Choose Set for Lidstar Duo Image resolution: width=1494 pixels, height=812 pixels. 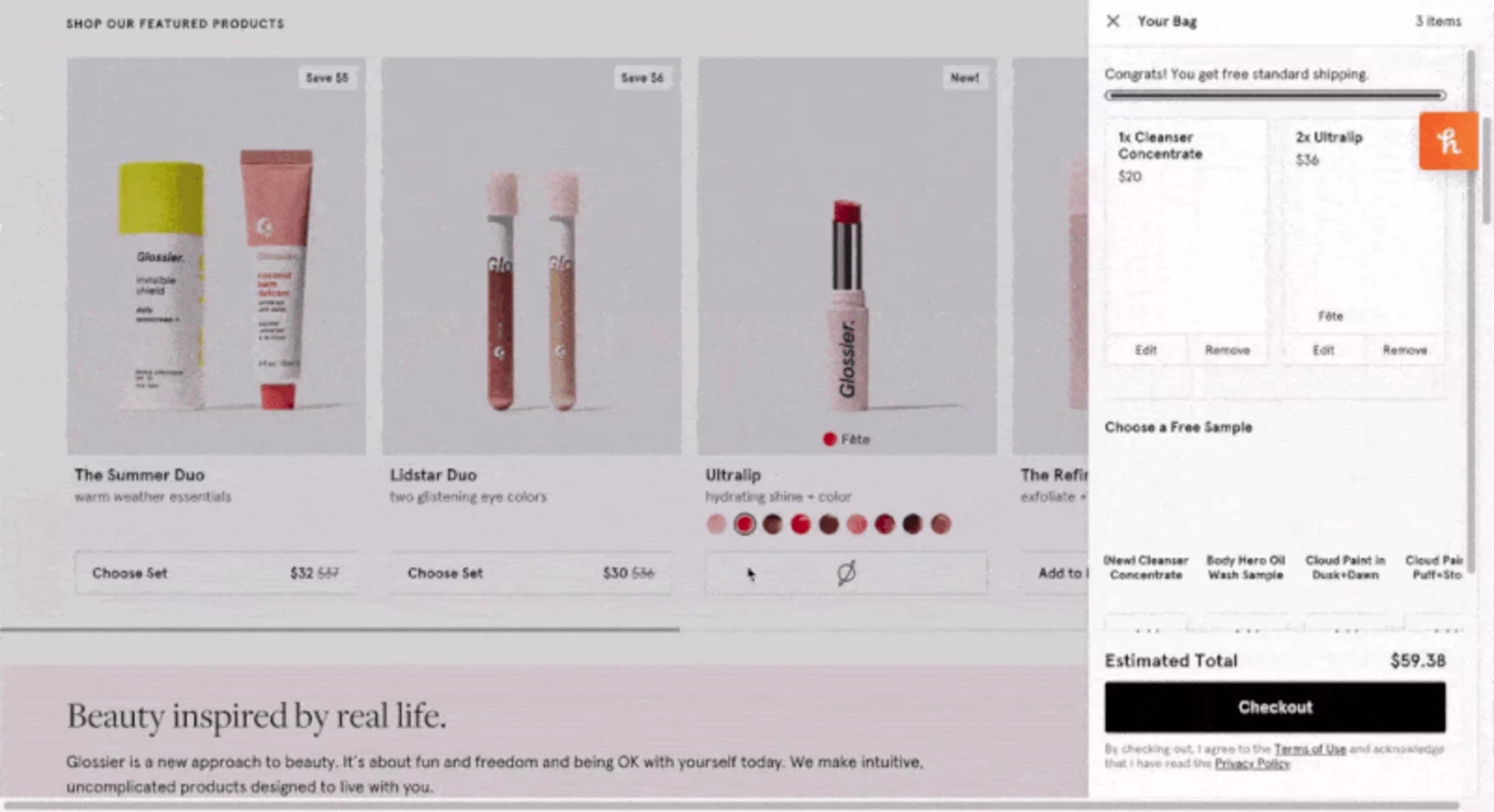(531, 573)
